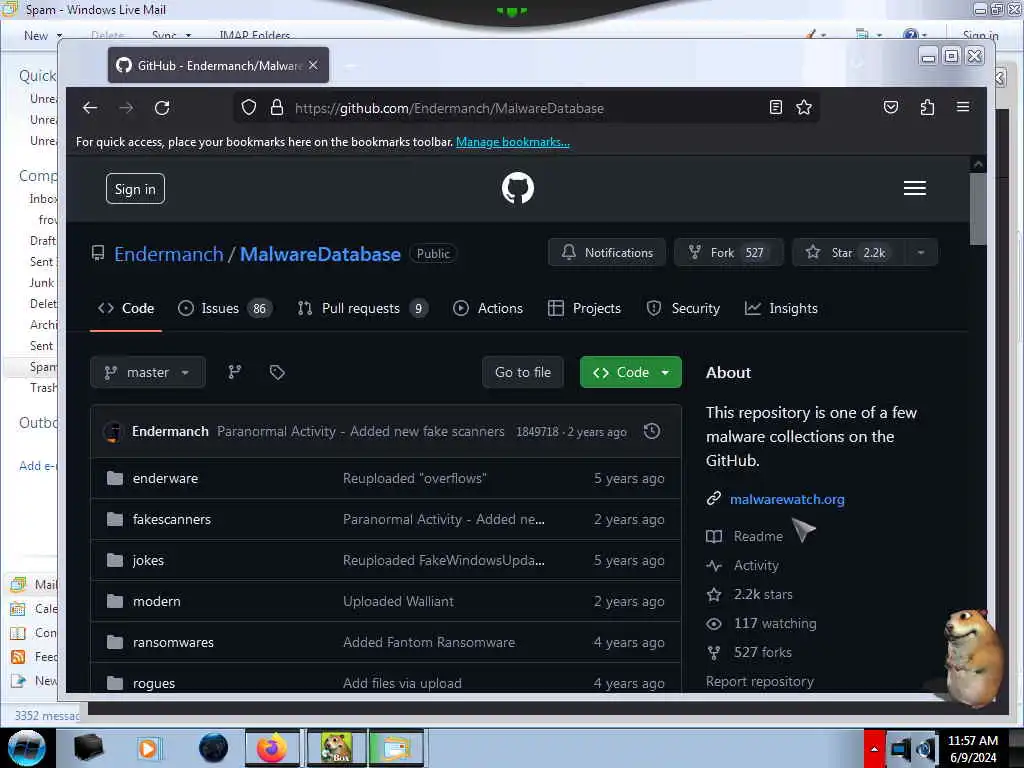Open the Projects tab

[584, 308]
